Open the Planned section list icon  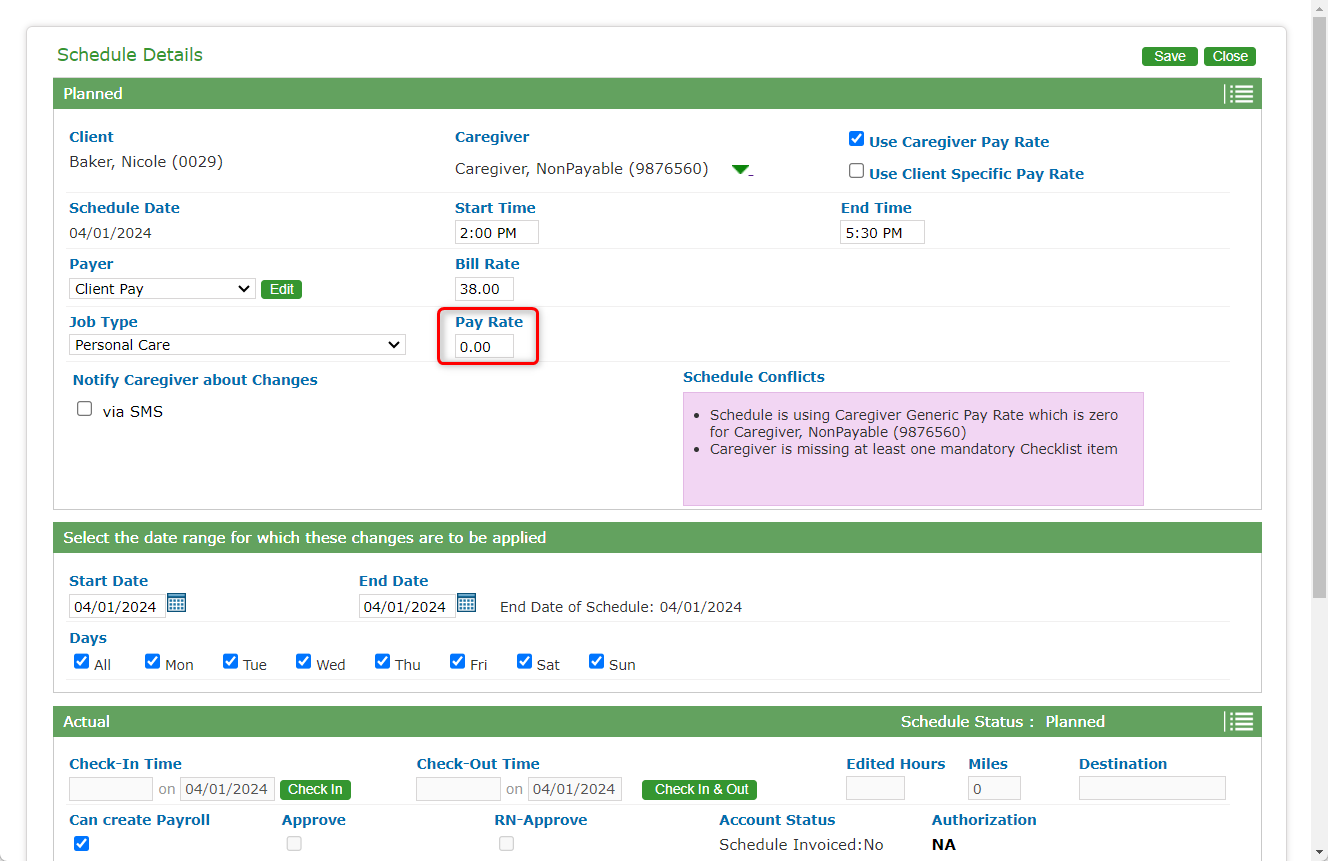(x=1240, y=94)
